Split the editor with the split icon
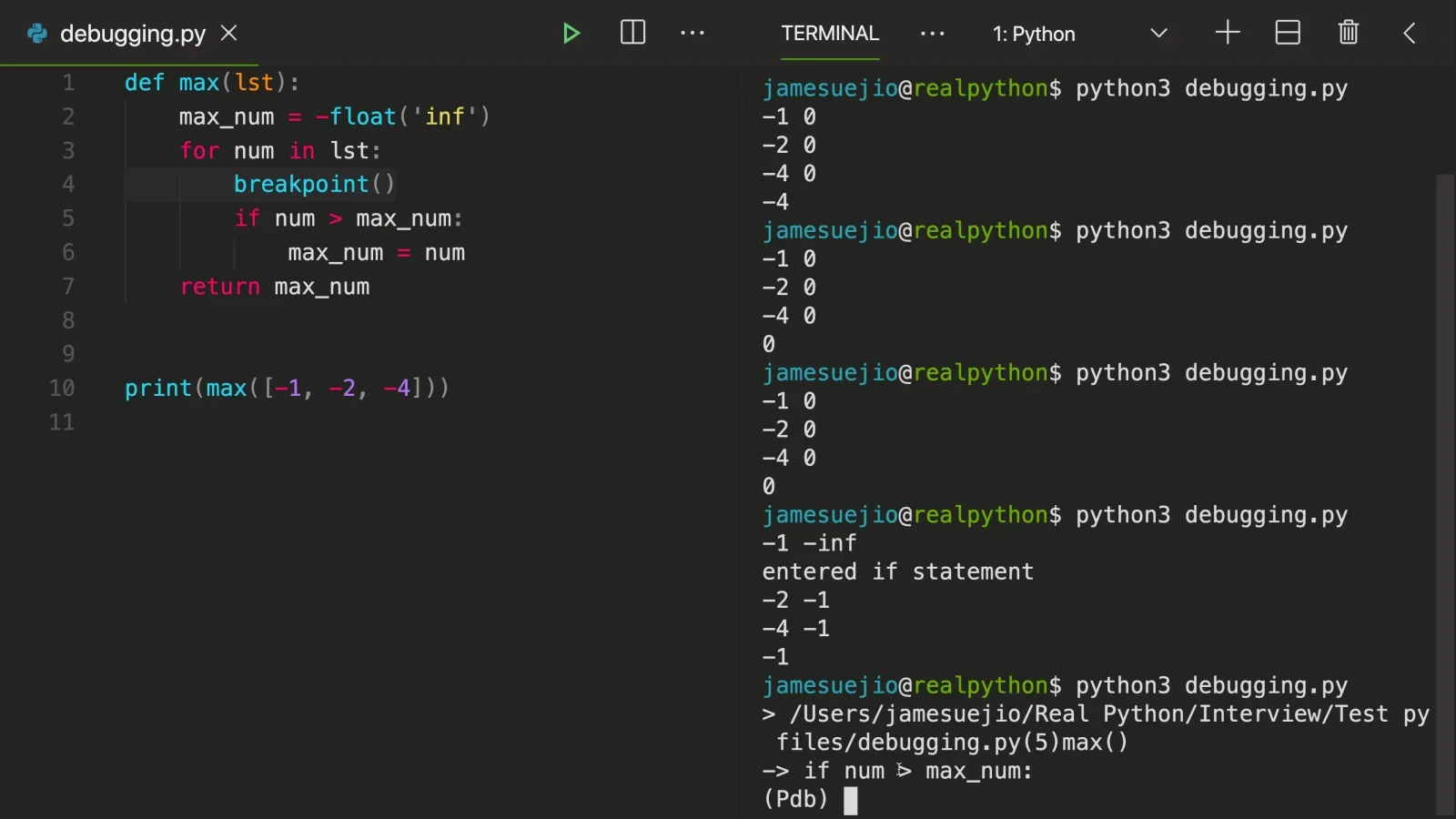Image resolution: width=1456 pixels, height=819 pixels. pyautogui.click(x=632, y=33)
